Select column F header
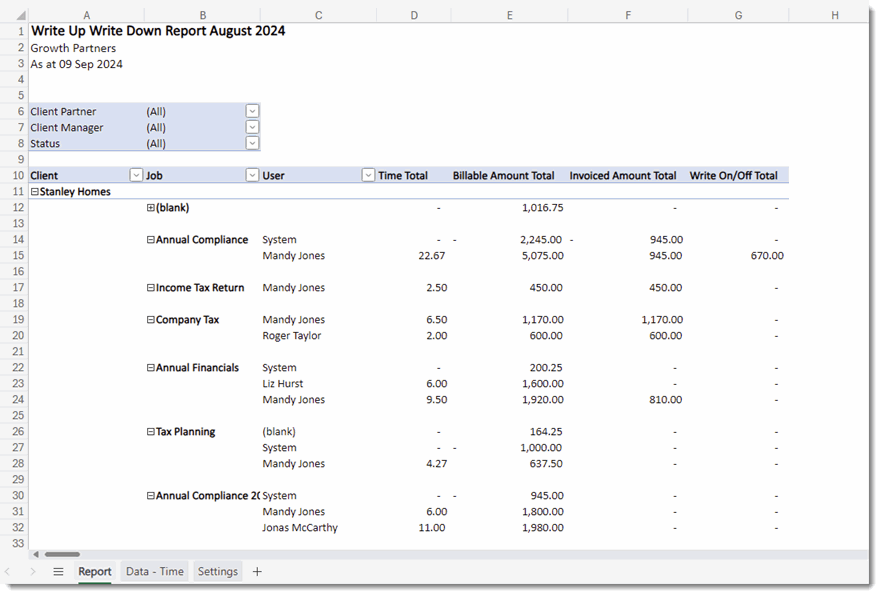This screenshot has height=596, width=881. (x=627, y=15)
